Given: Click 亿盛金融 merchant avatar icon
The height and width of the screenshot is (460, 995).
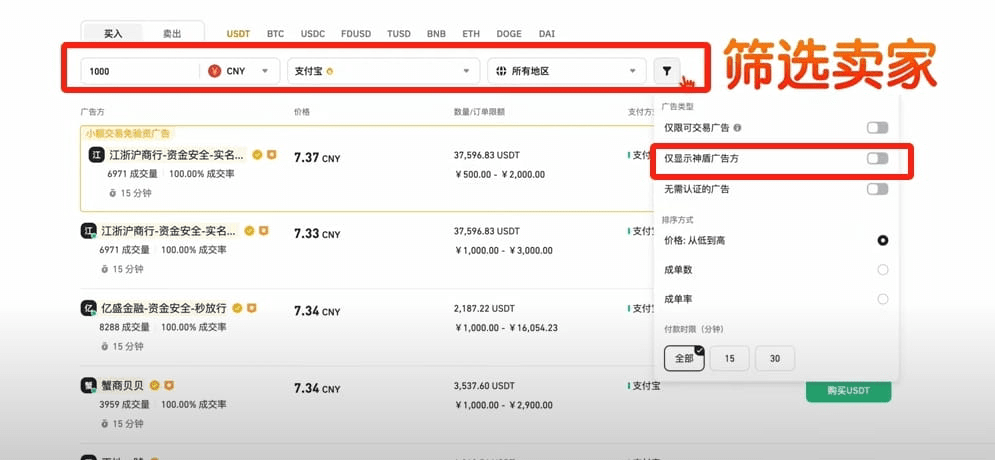Looking at the screenshot, I should (x=88, y=308).
